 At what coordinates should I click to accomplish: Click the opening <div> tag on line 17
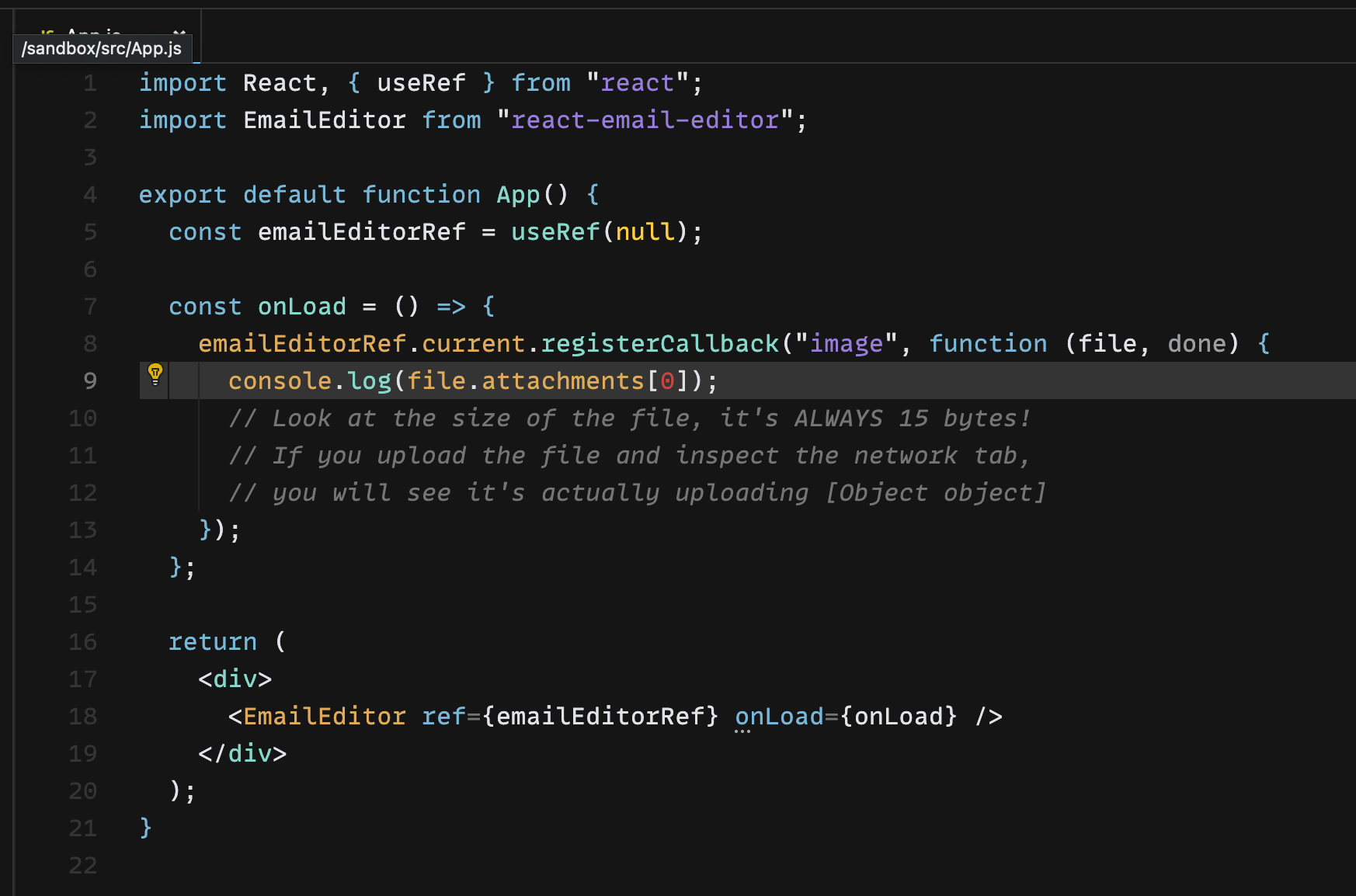click(x=235, y=679)
